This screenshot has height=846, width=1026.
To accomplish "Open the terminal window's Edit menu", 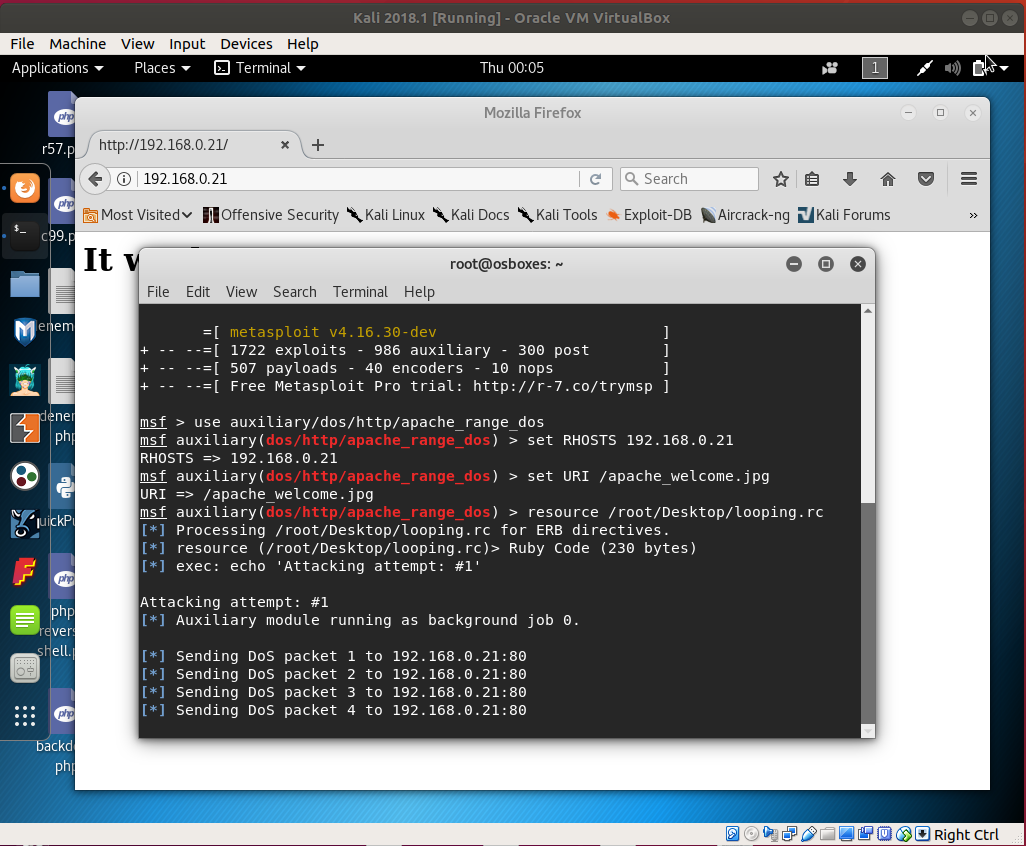I will point(198,292).
